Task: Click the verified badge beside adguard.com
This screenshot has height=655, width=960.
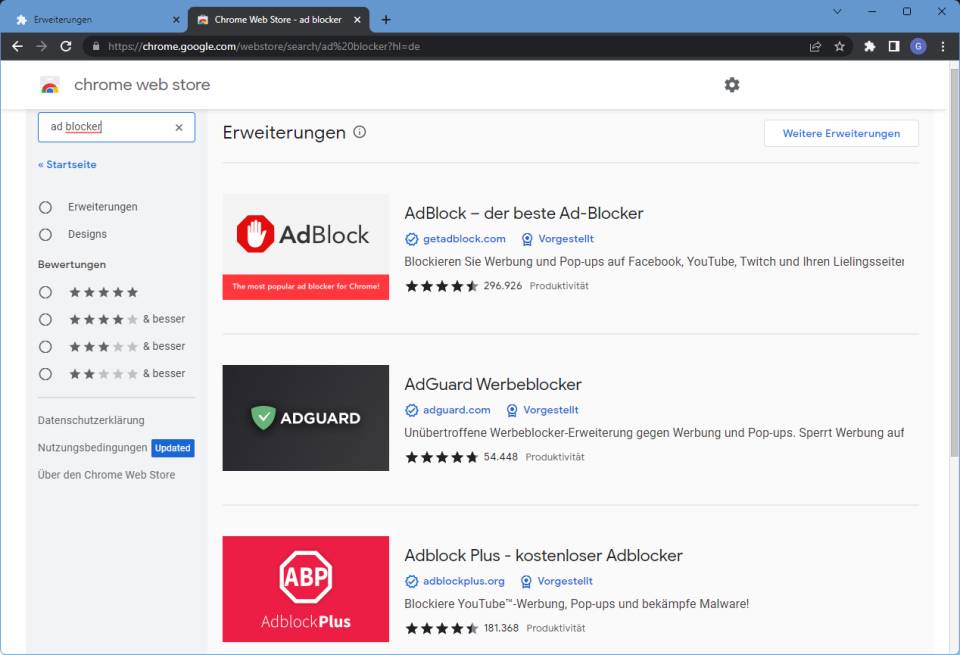Action: pos(411,410)
